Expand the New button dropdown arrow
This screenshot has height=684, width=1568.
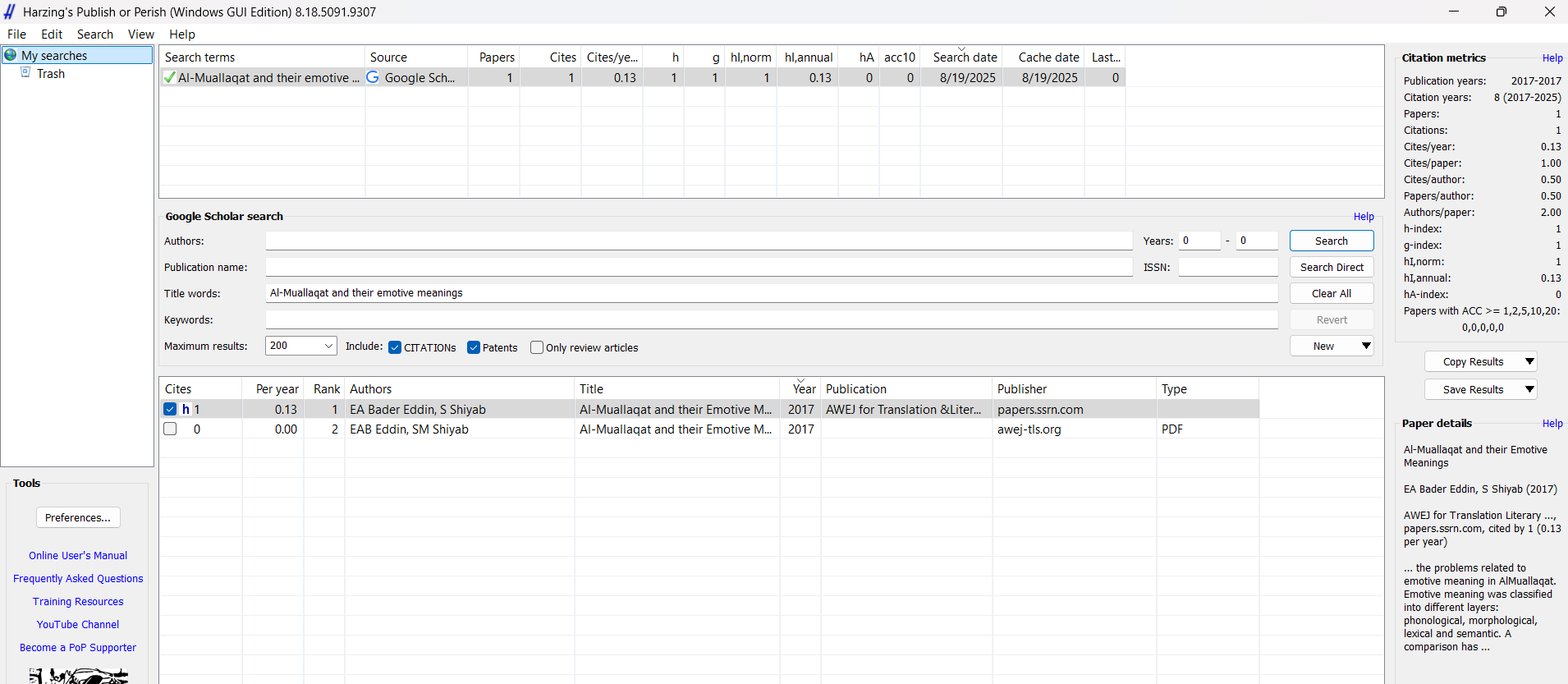(1366, 346)
